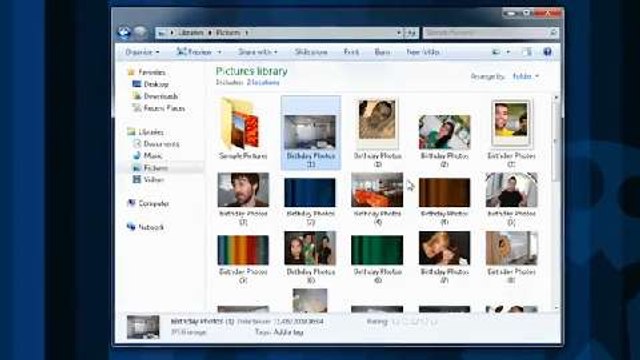Open the Share with dropdown

[x=258, y=52]
